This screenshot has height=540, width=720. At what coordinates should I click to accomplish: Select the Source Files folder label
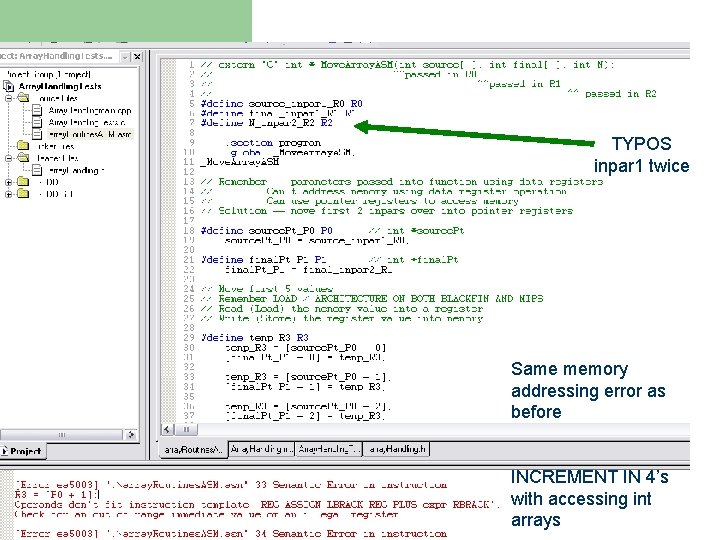click(58, 98)
